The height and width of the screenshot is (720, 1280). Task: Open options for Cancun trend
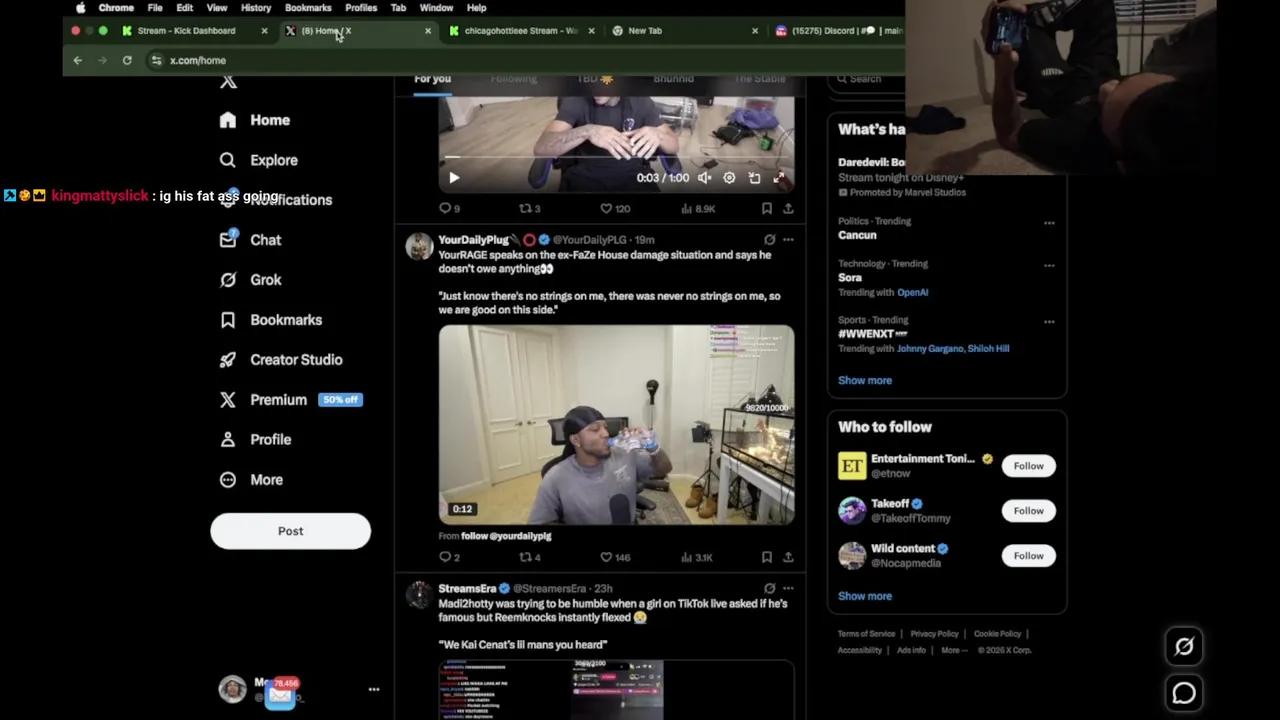coord(1049,223)
